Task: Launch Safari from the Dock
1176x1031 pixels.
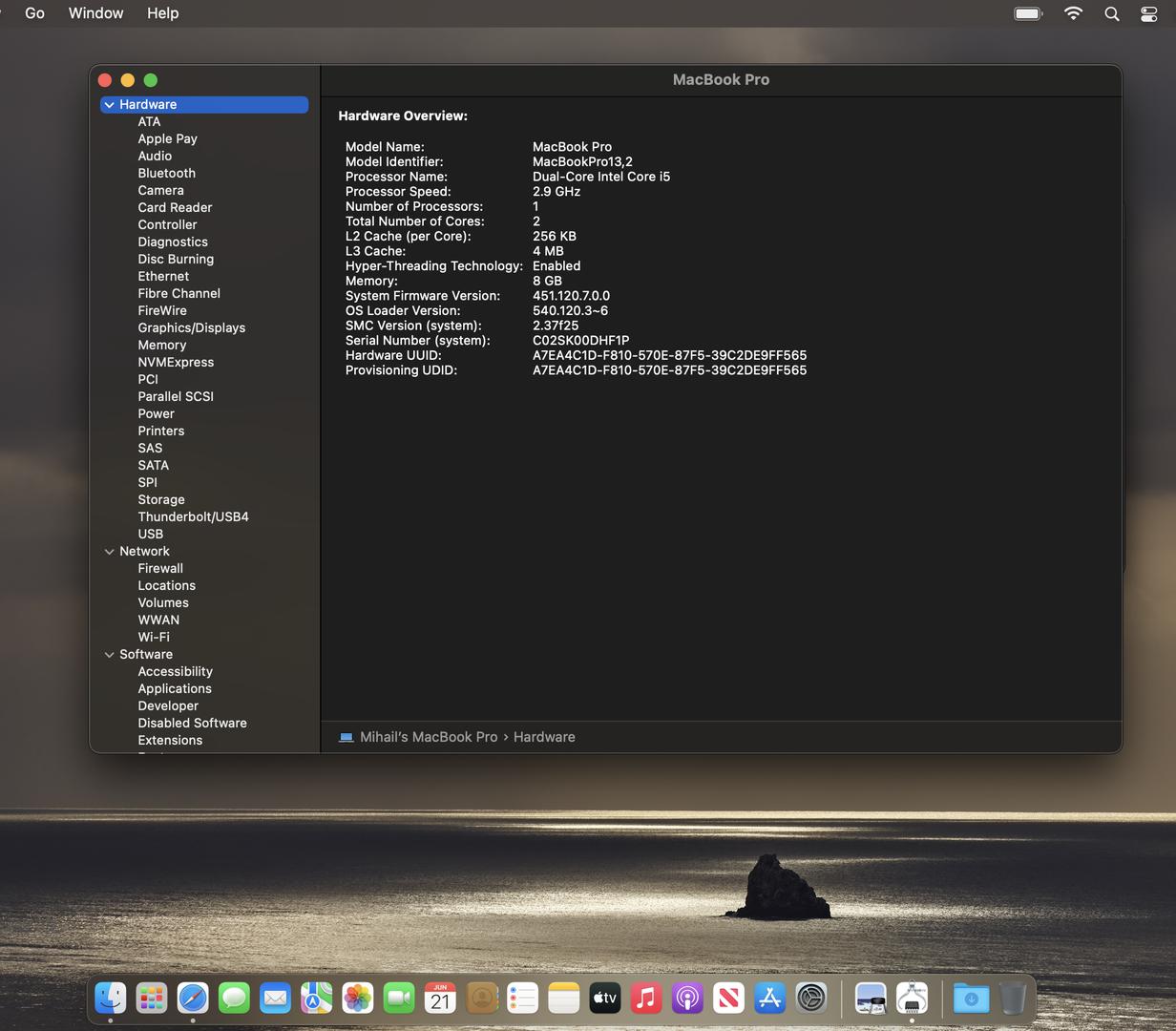Action: click(193, 999)
